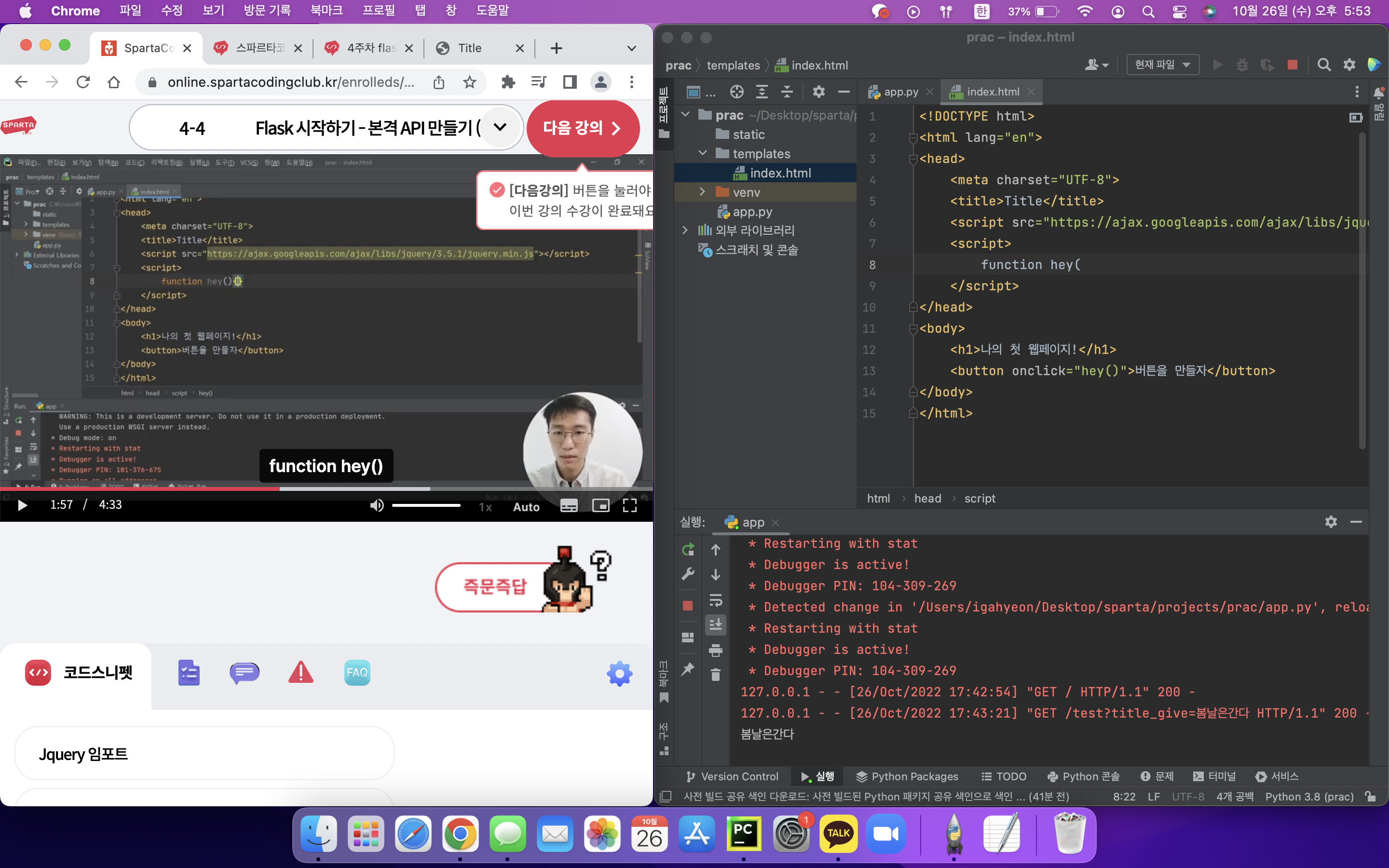Click the down arrow in run console
Viewport: 1389px width, 868px height.
[x=716, y=575]
